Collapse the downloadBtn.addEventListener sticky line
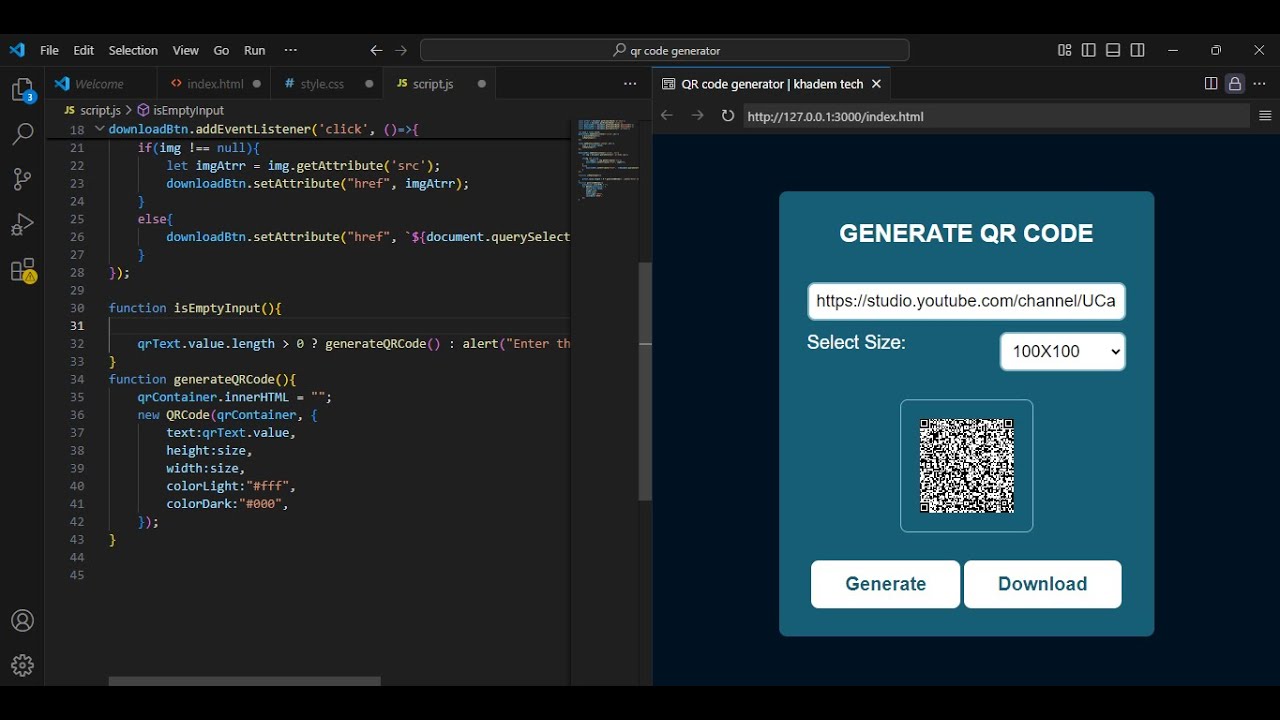 [x=99, y=130]
